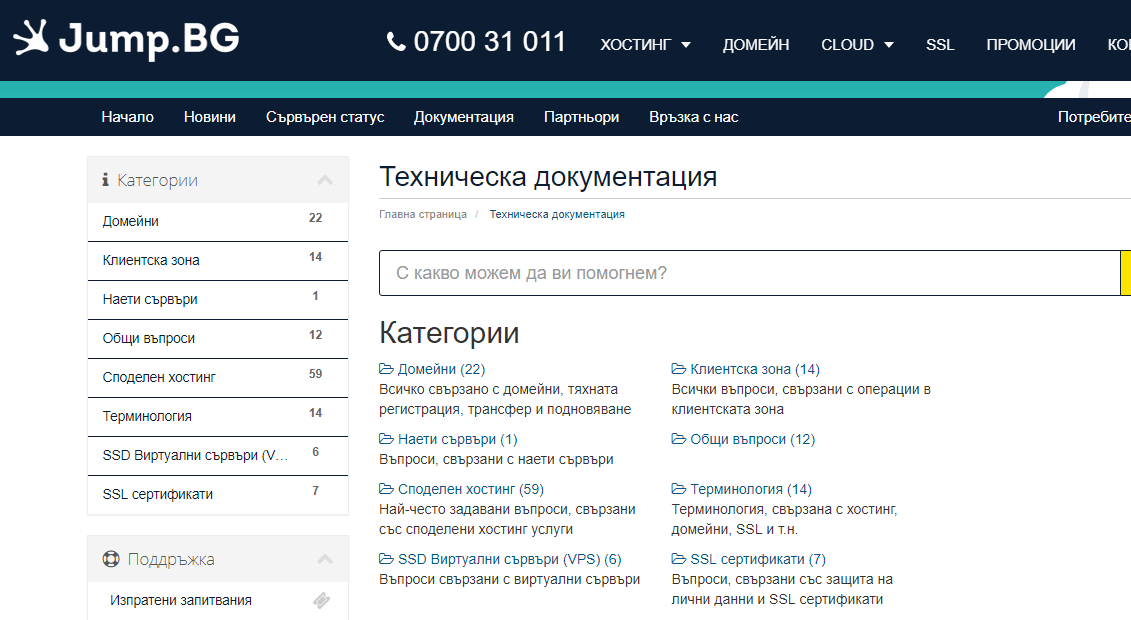1131x620 pixels.
Task: Click the phone icon beside 0700 31 011
Action: point(396,42)
